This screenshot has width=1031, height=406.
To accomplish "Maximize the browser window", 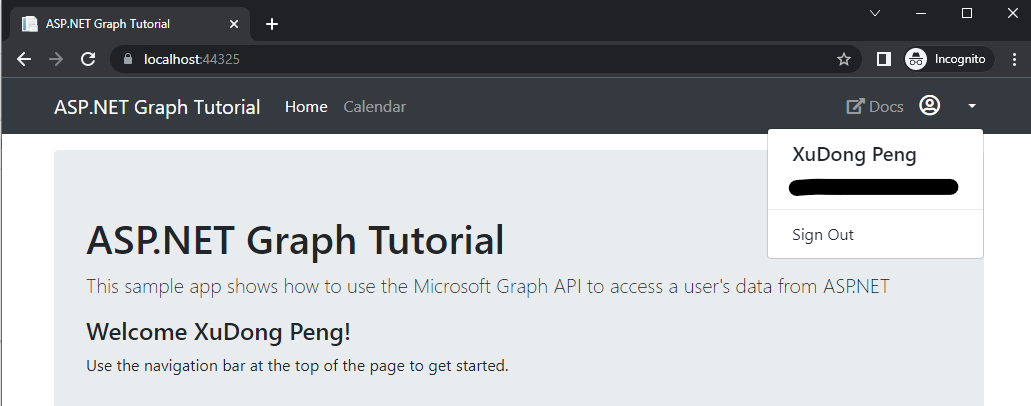I will point(967,13).
